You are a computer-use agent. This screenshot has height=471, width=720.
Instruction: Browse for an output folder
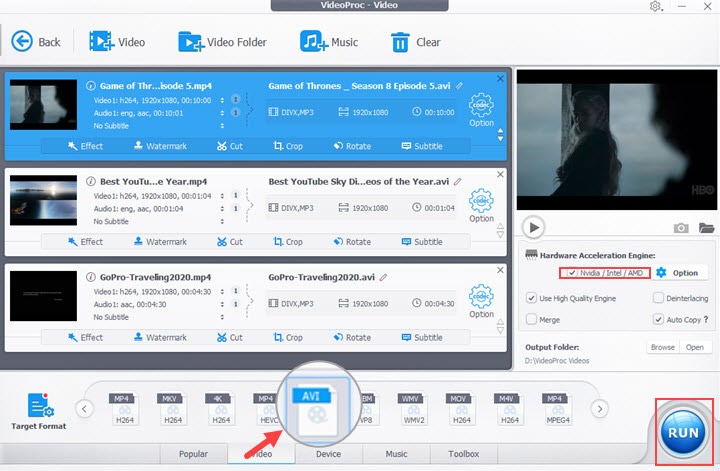(x=663, y=347)
